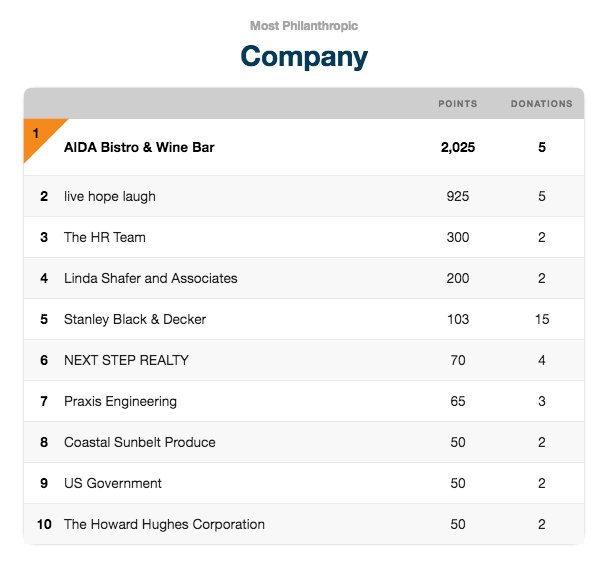Open The HR Team company link
Screen dimensions: 608x572
pyautogui.click(x=105, y=237)
